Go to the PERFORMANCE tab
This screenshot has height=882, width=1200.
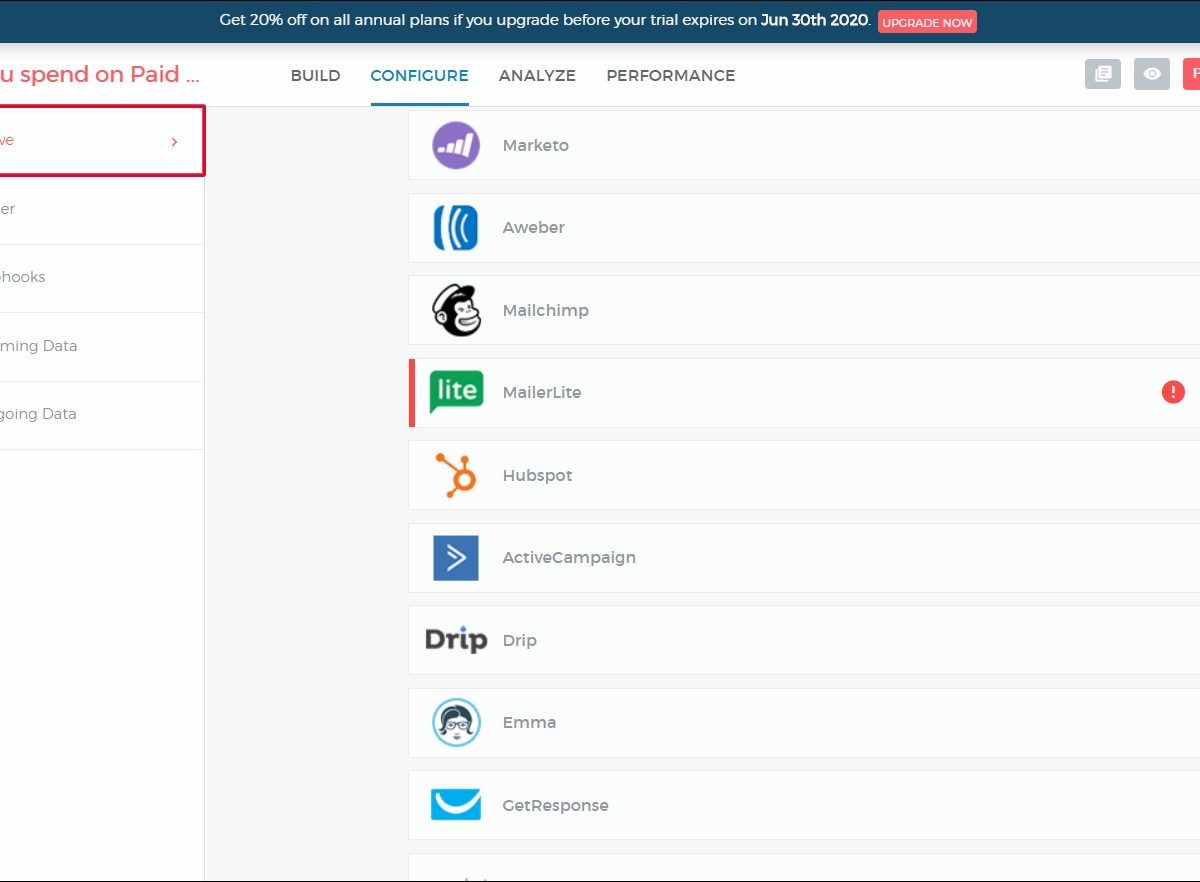[670, 76]
